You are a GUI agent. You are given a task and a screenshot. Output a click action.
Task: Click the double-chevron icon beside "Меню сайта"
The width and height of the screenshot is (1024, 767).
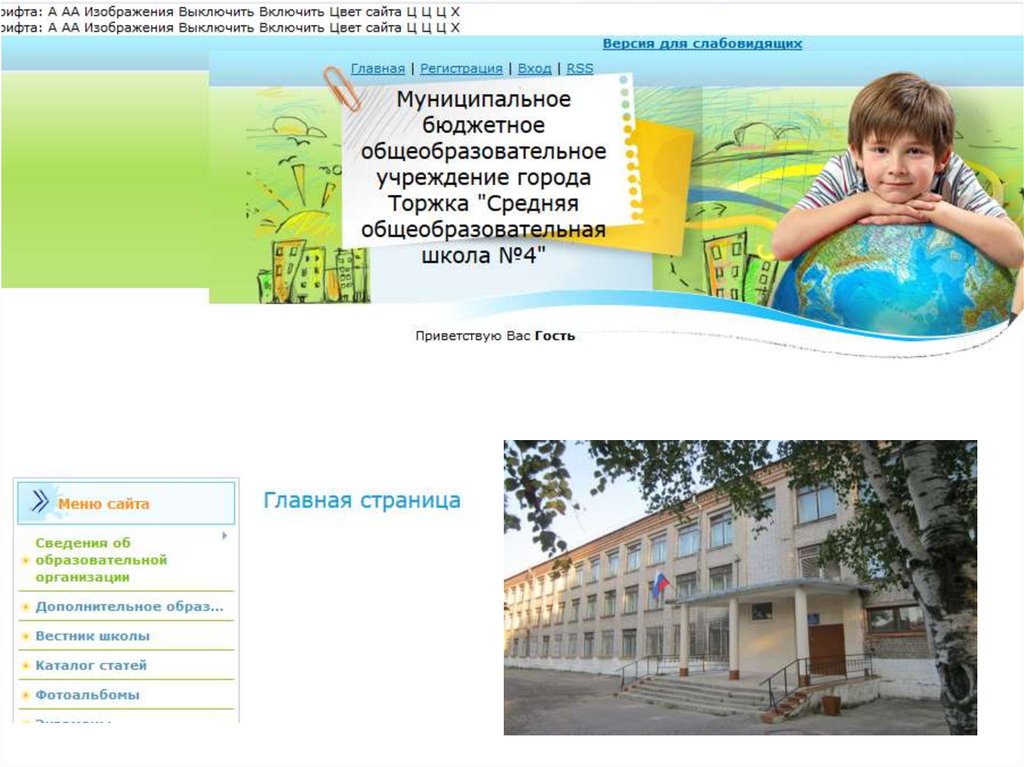tap(39, 502)
